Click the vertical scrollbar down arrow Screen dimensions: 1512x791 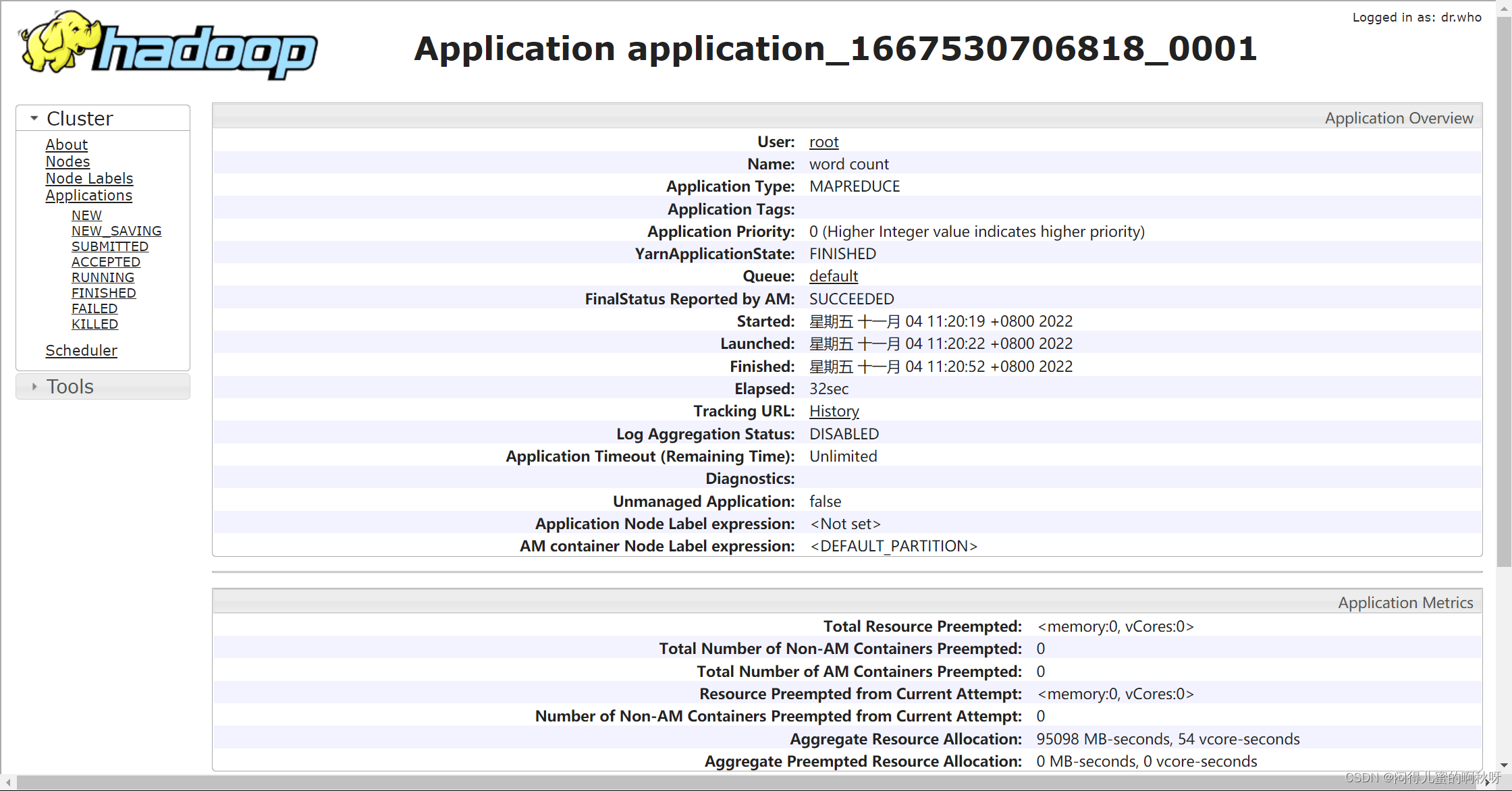click(1504, 765)
